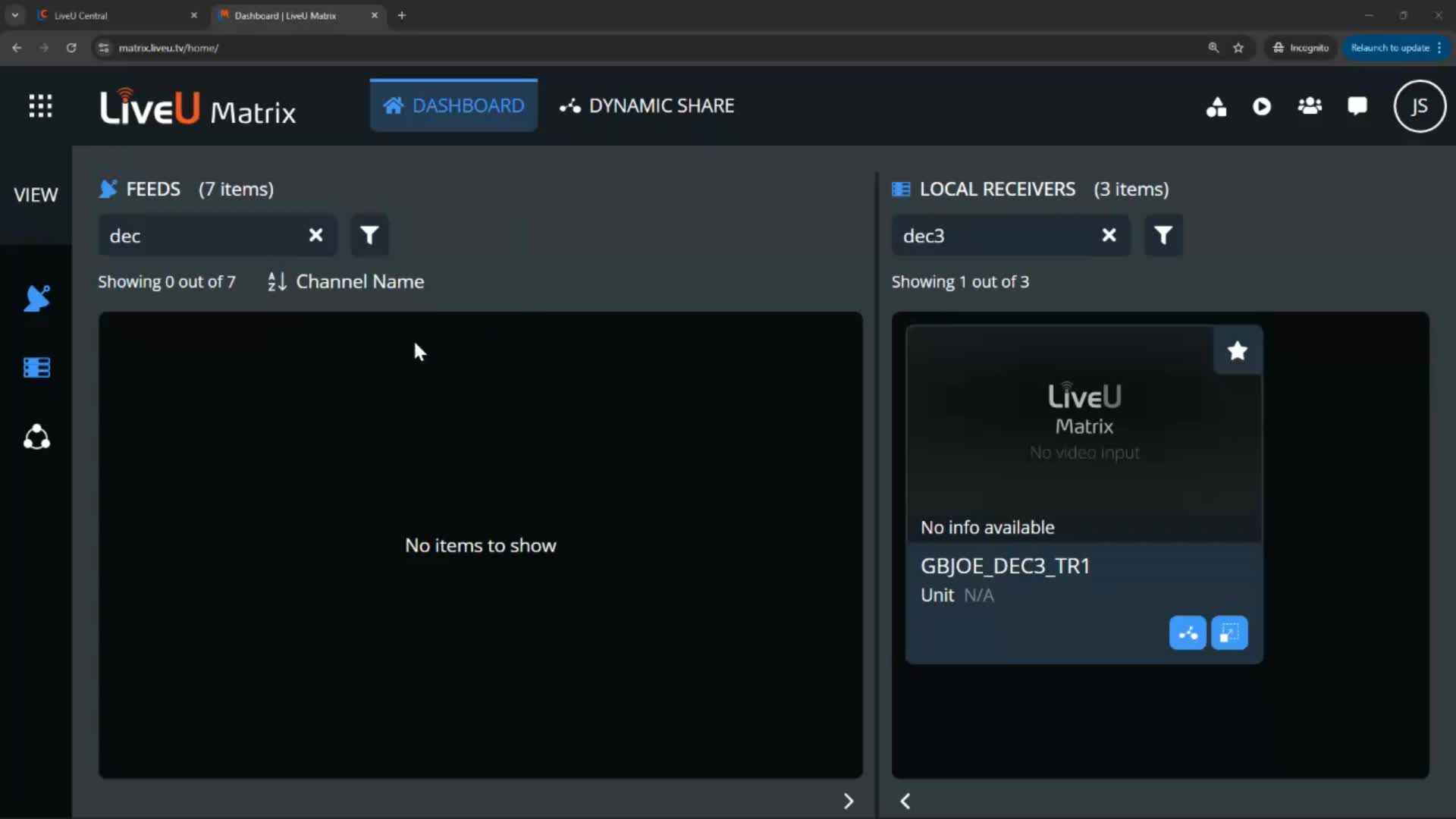Collapse Local Receivers panel with left chevron
Image resolution: width=1456 pixels, height=819 pixels.
coord(905,802)
